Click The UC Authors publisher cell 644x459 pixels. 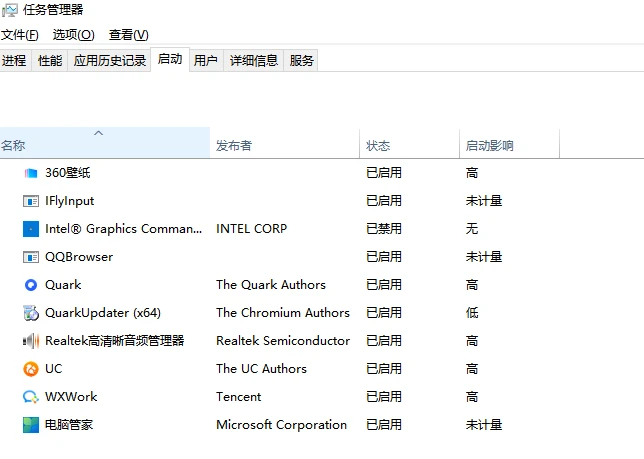pos(261,369)
